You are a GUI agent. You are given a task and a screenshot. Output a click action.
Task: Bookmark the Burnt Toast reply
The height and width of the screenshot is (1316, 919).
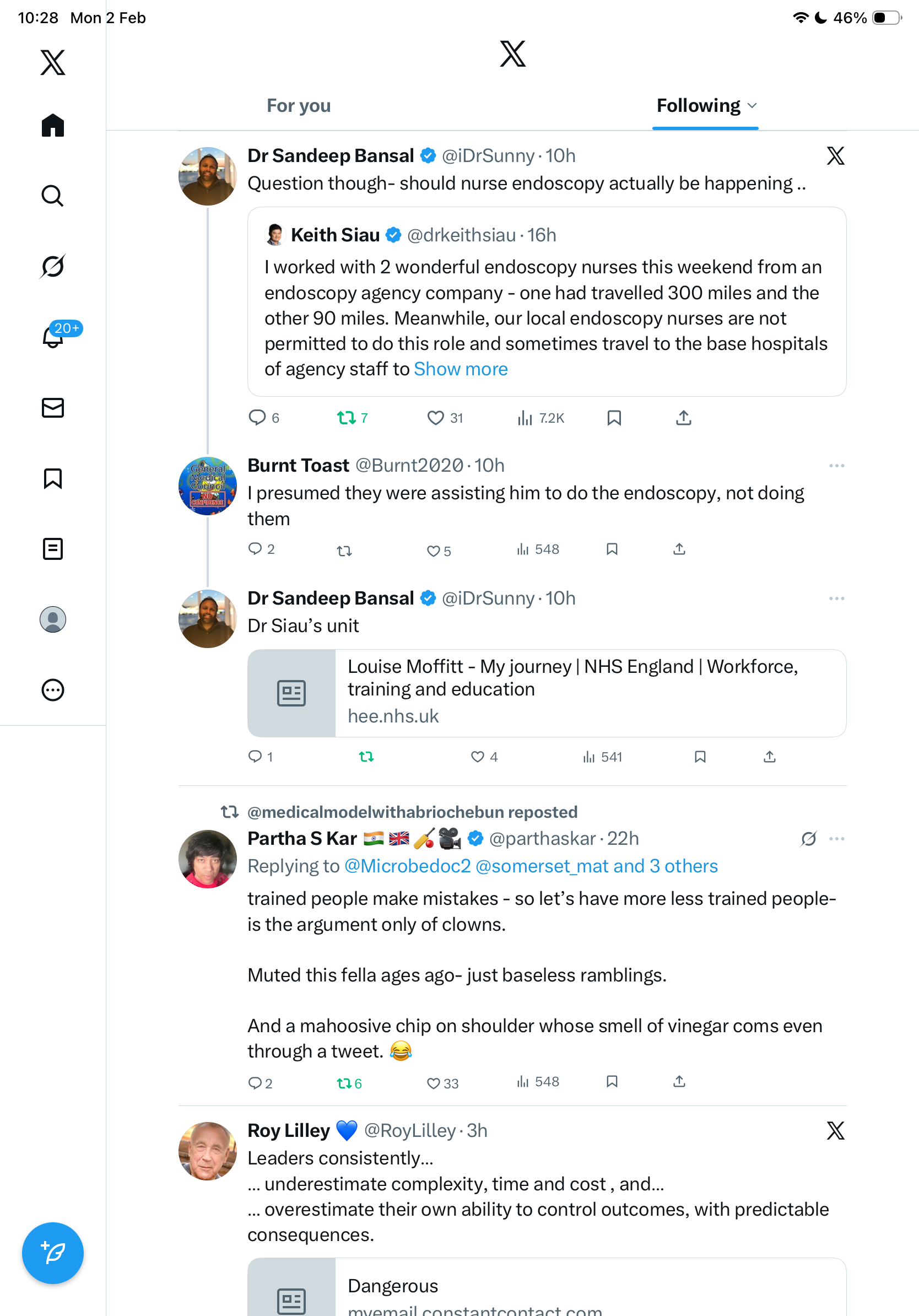(x=612, y=549)
